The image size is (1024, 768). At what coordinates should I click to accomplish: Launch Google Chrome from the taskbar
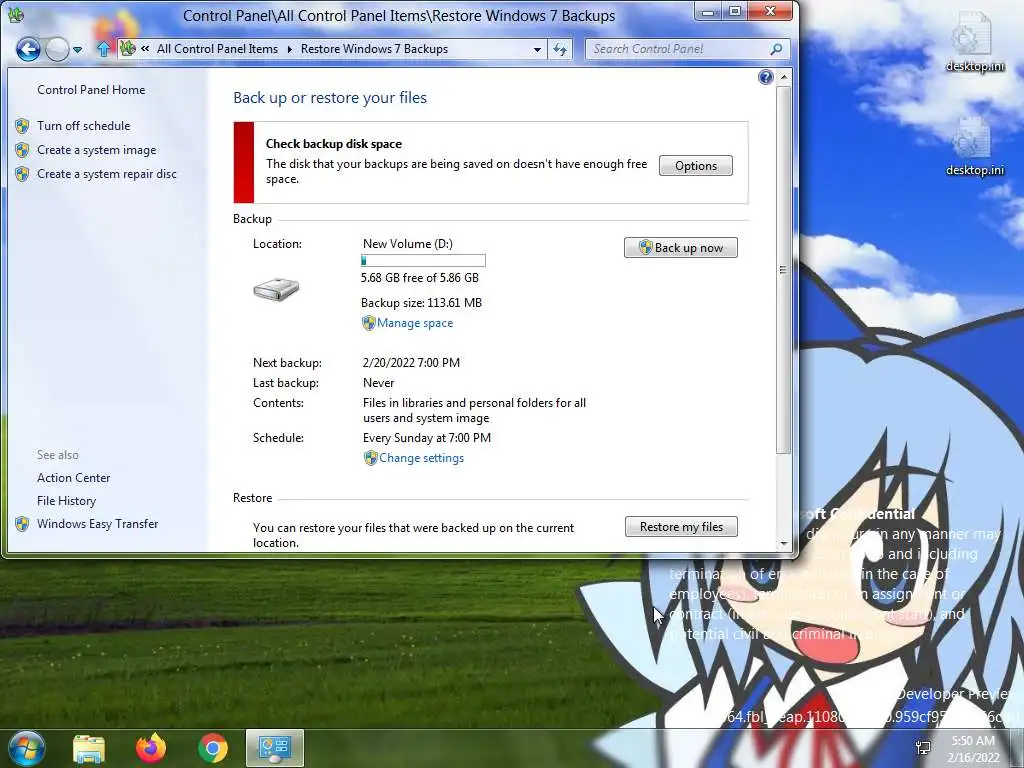tap(213, 748)
